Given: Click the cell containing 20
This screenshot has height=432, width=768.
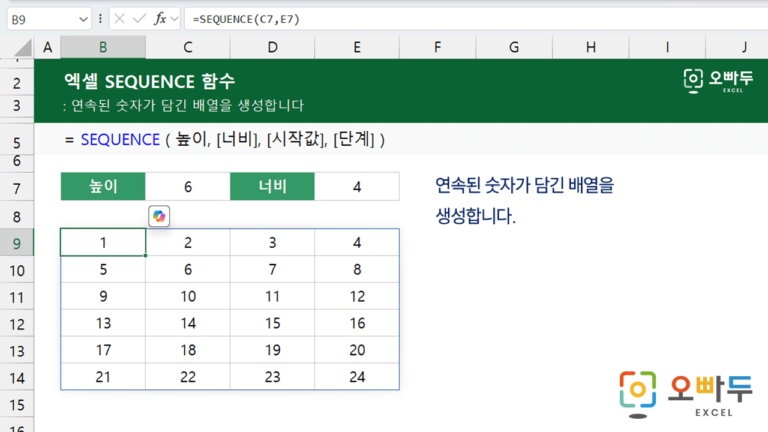Looking at the screenshot, I should pos(357,350).
